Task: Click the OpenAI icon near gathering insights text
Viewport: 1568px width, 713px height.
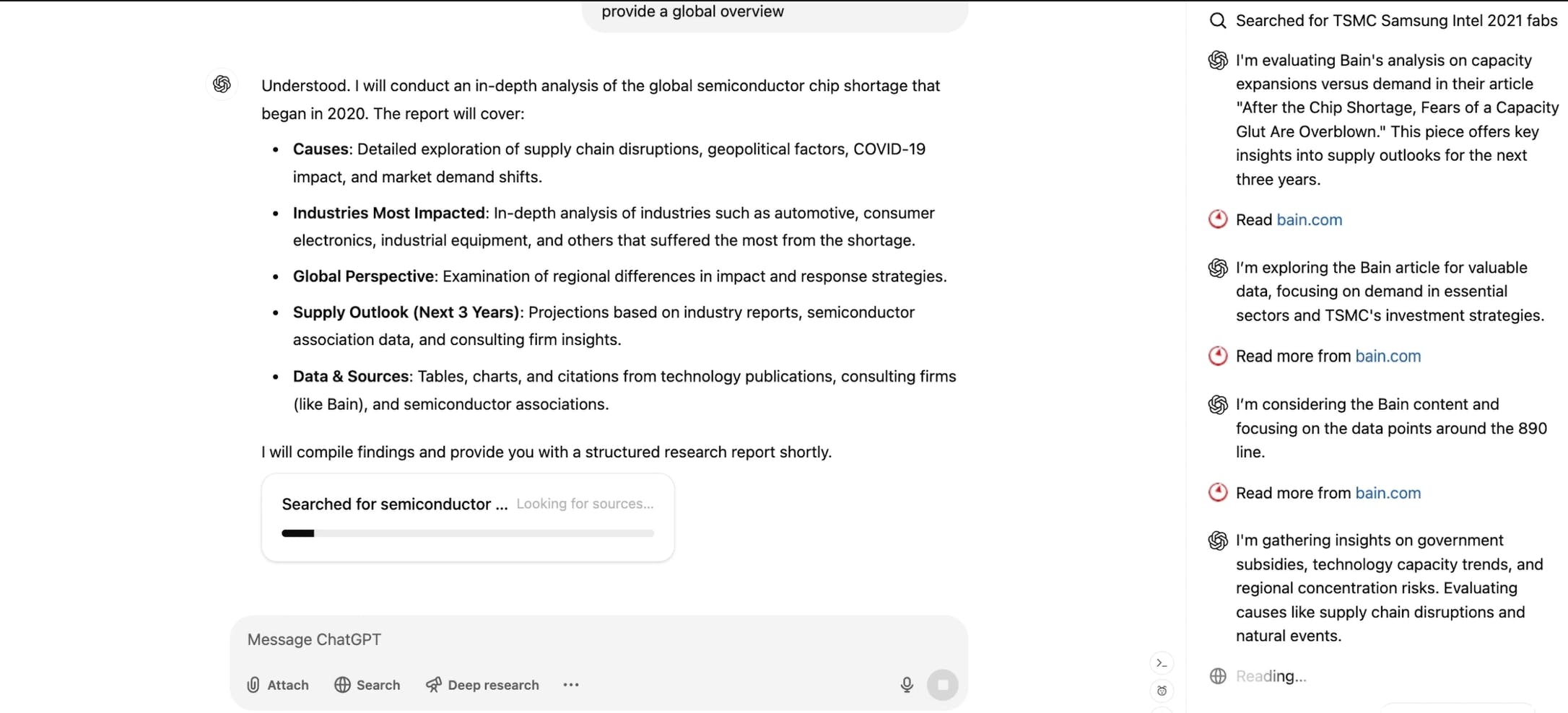Action: coord(1218,540)
